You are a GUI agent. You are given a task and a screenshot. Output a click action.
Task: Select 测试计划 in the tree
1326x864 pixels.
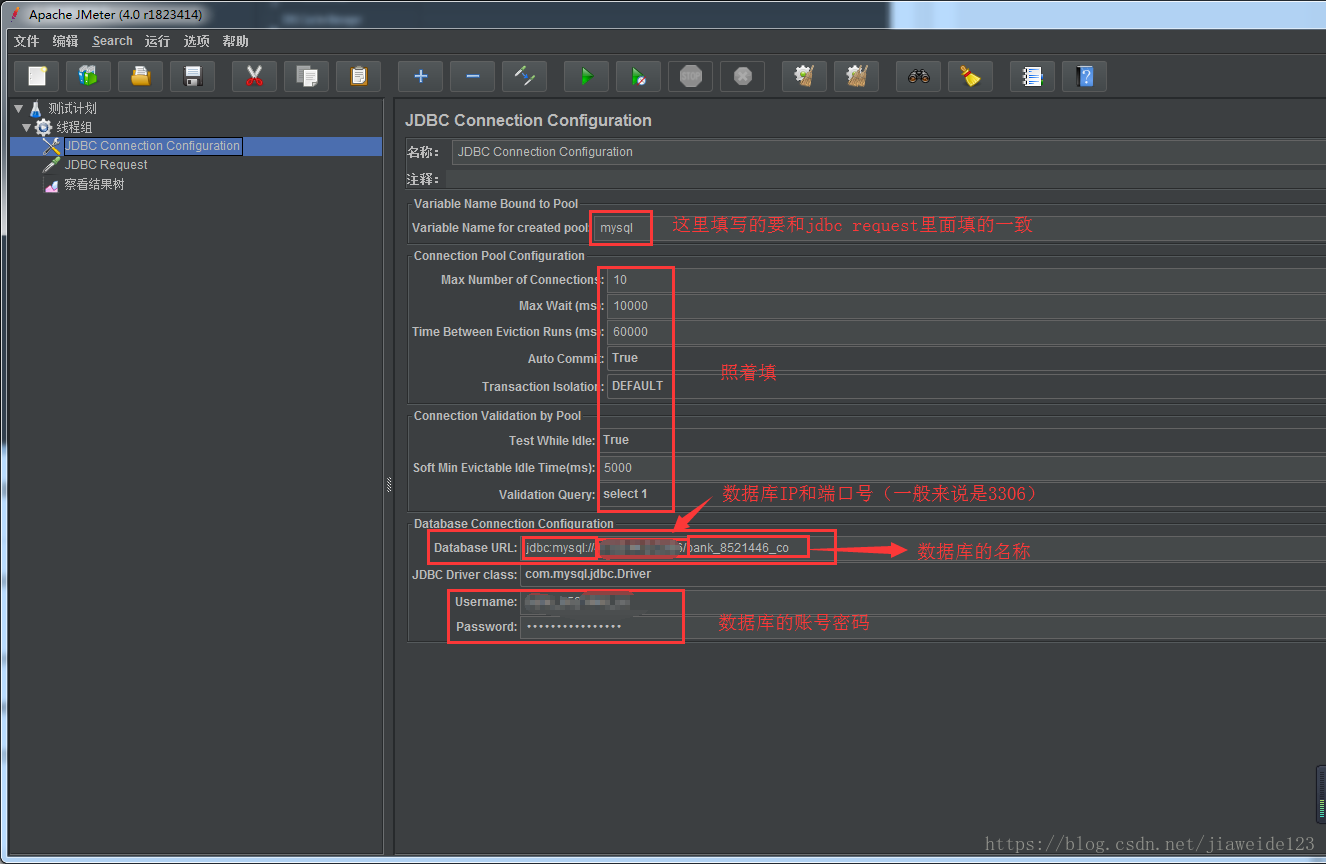(72, 108)
